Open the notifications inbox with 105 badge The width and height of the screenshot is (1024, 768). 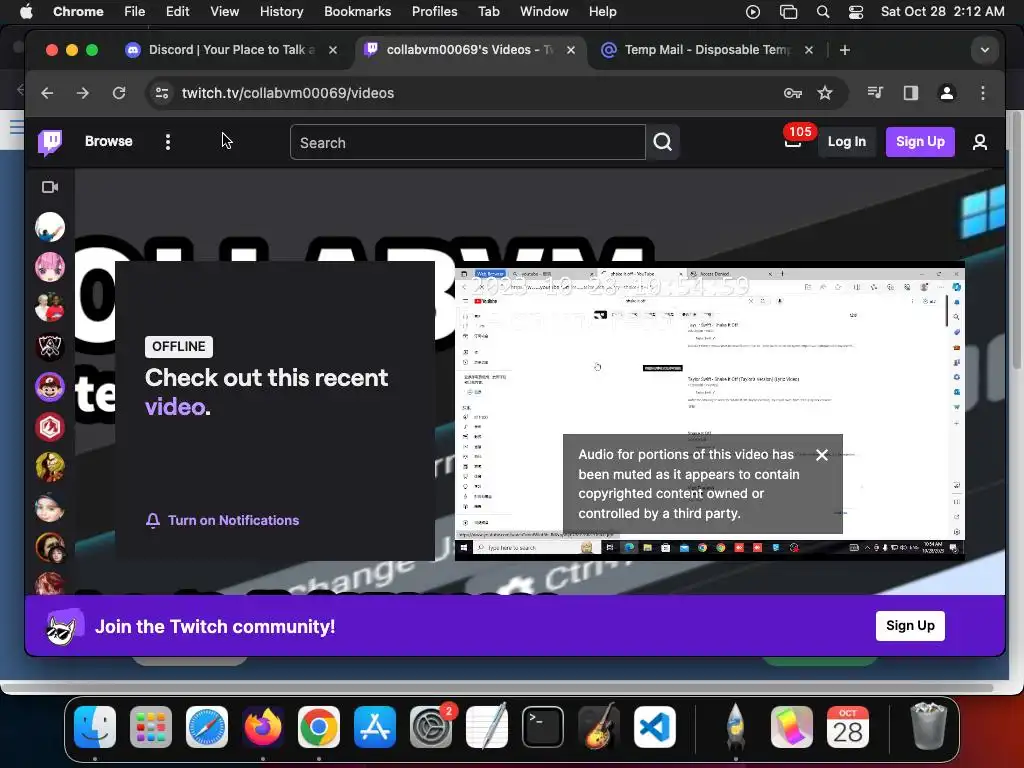point(793,142)
